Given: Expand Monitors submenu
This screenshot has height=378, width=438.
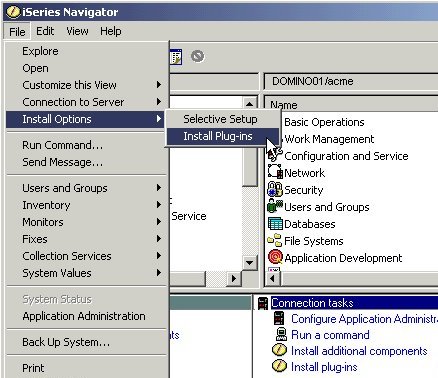Looking at the screenshot, I should point(85,222).
